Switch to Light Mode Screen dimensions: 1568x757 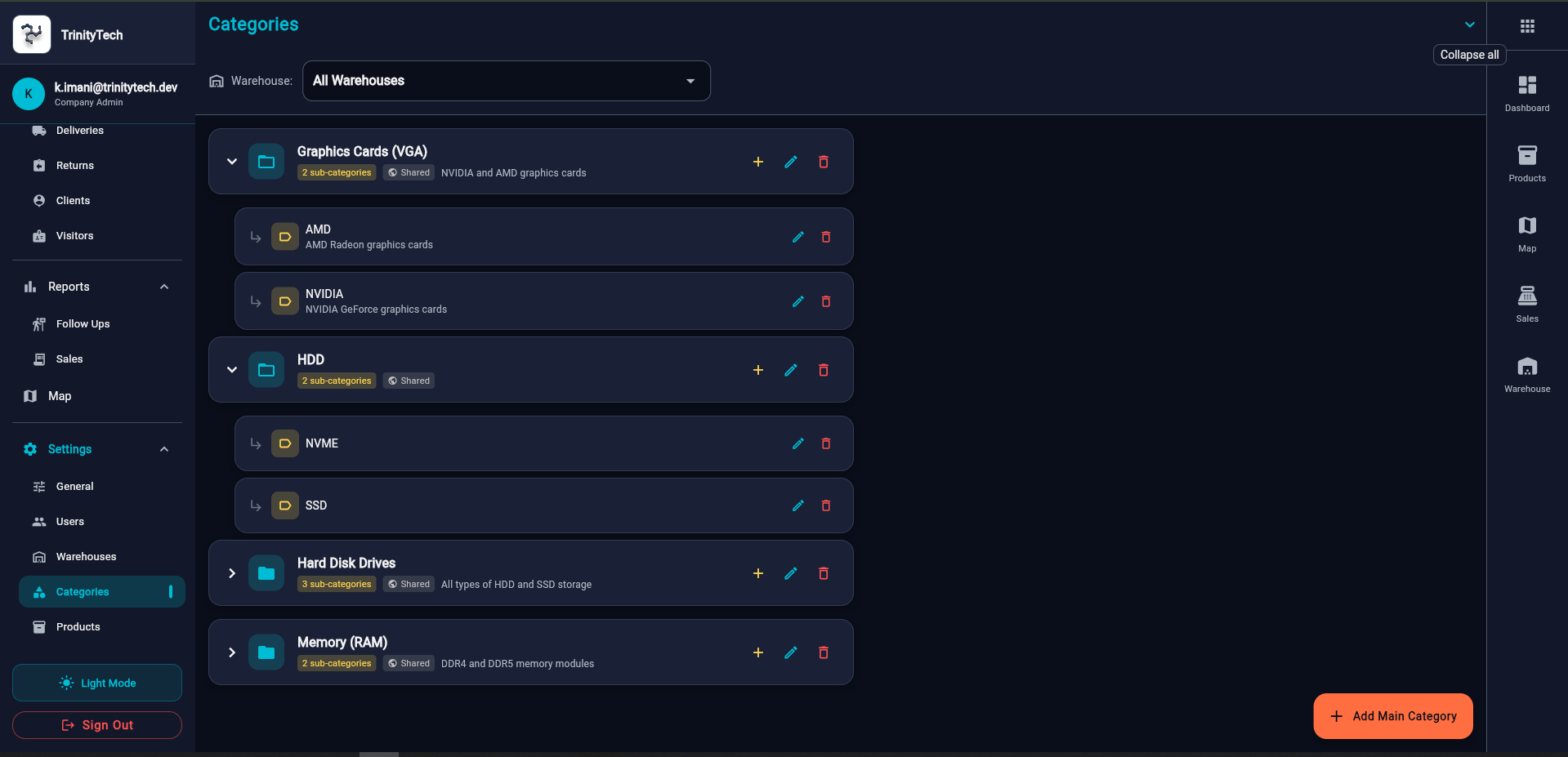pyautogui.click(x=96, y=683)
